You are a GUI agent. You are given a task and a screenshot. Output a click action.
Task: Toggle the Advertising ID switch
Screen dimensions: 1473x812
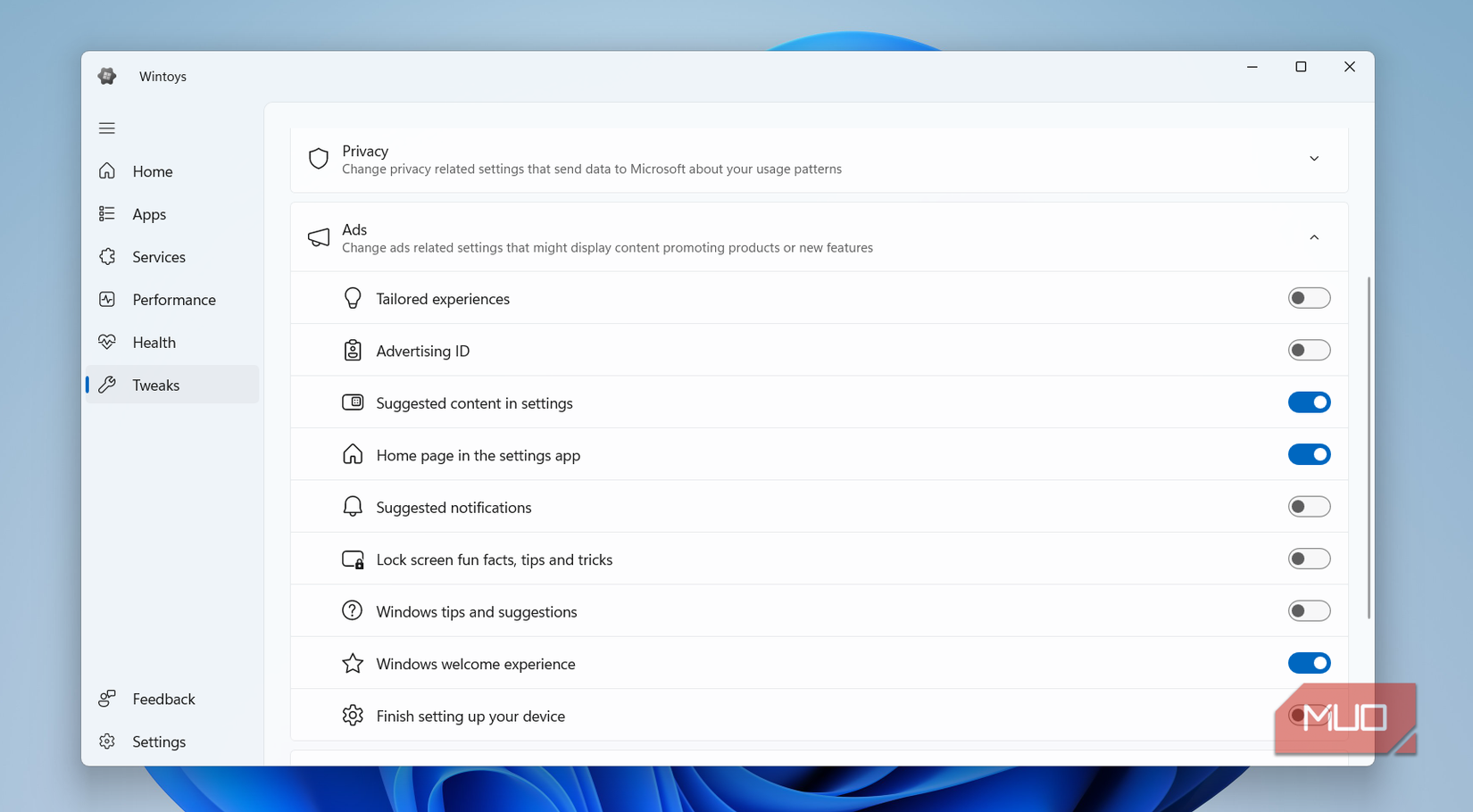tap(1309, 350)
